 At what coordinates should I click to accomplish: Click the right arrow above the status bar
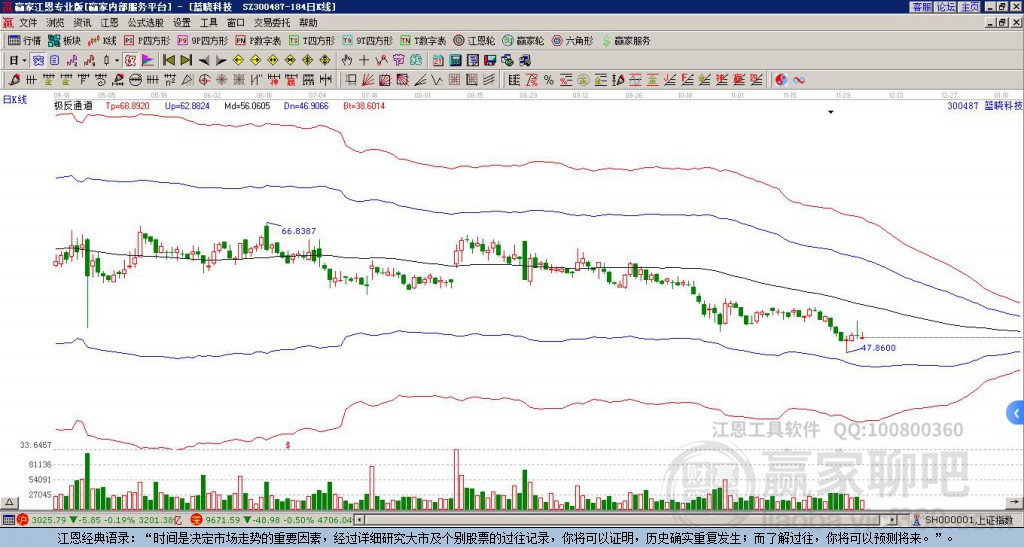1016,502
